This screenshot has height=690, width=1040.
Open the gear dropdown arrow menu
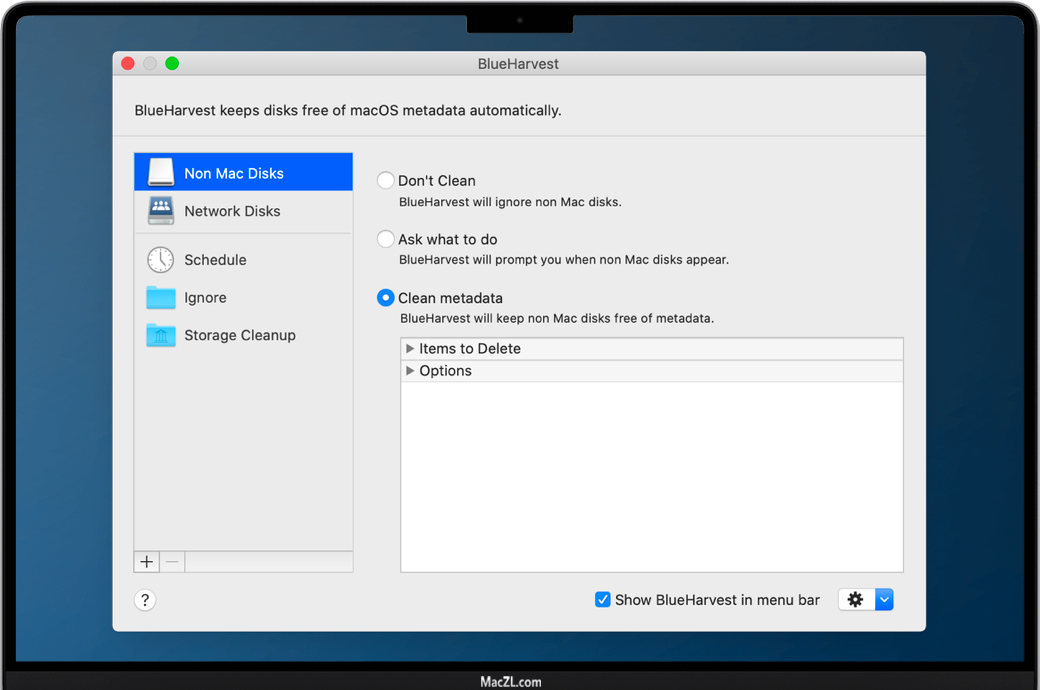tap(884, 600)
